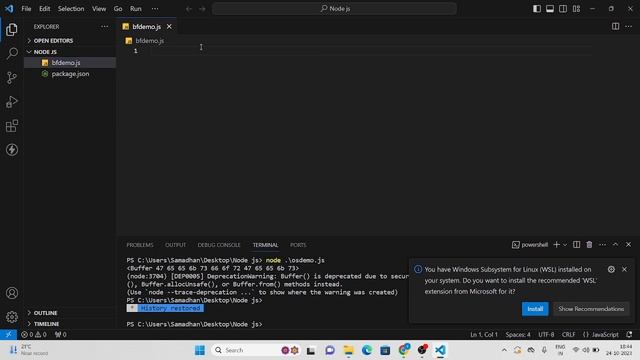Switch to the Ports panel tab
Viewport: 640px width, 360px height.
298,245
